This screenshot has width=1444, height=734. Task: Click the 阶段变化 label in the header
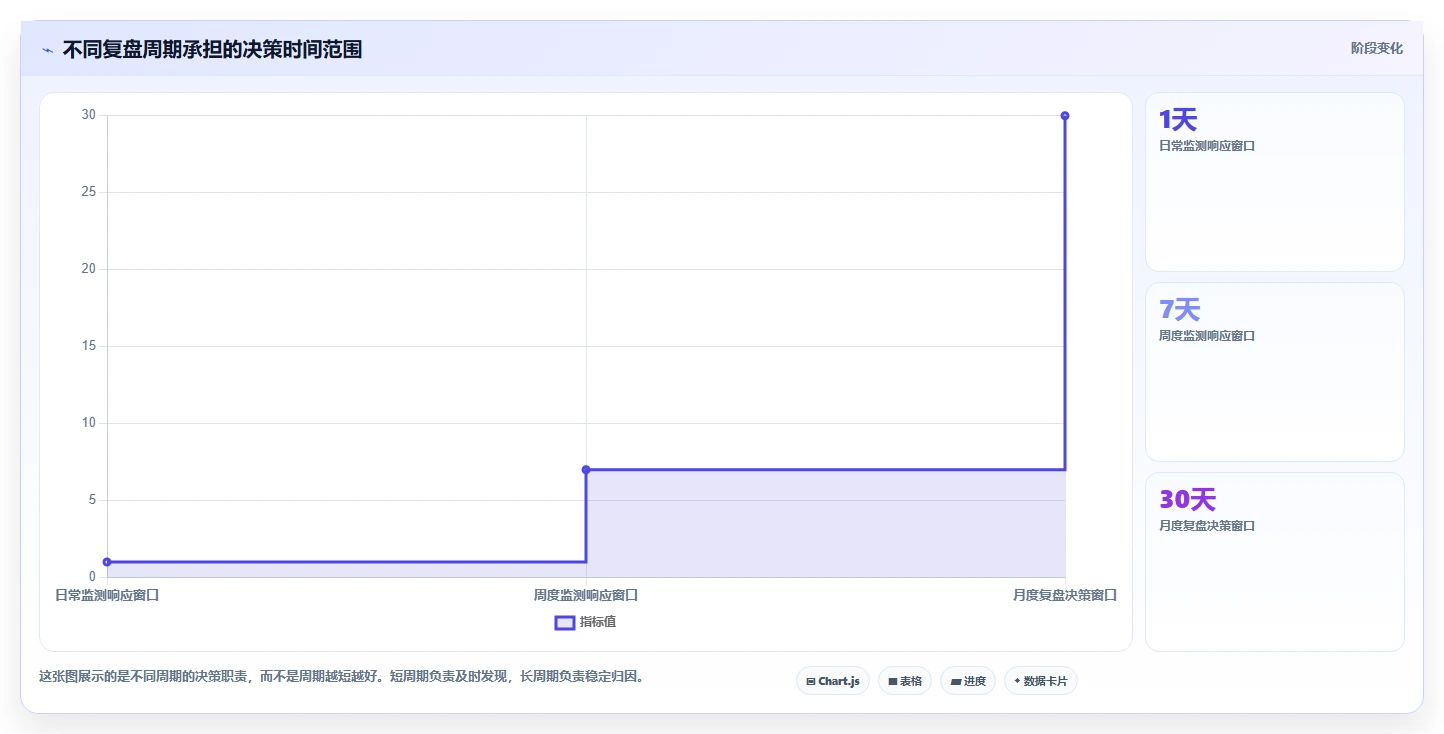point(1377,48)
